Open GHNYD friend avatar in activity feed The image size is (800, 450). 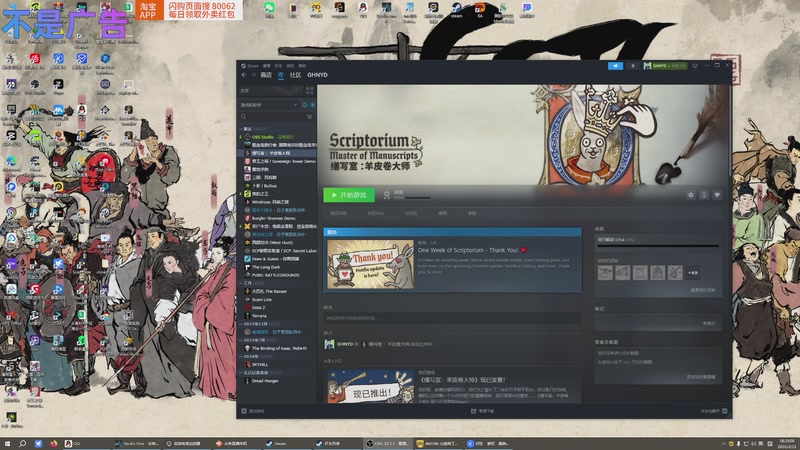click(330, 344)
